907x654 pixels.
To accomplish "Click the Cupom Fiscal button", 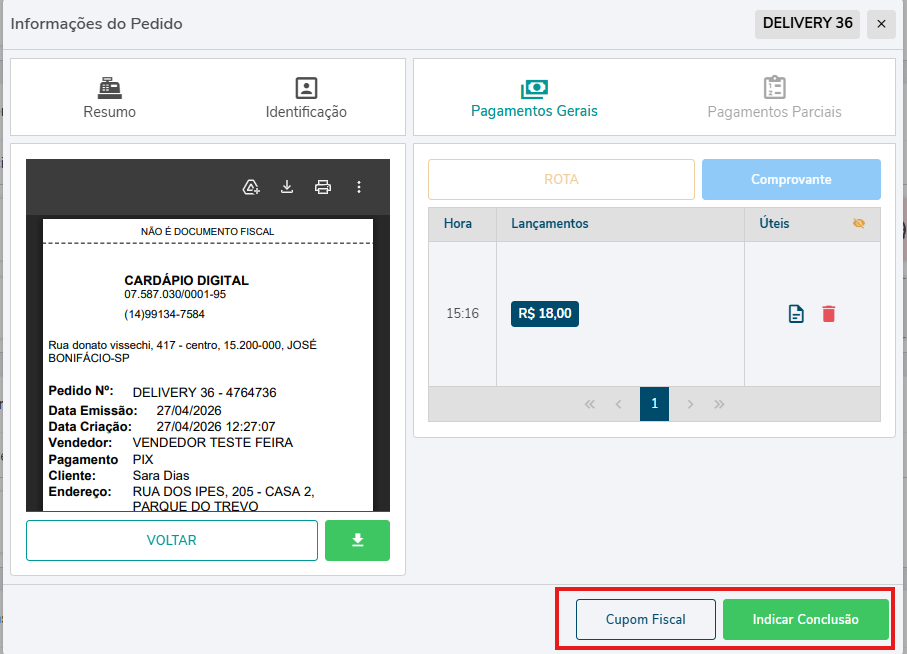I will 646,619.
